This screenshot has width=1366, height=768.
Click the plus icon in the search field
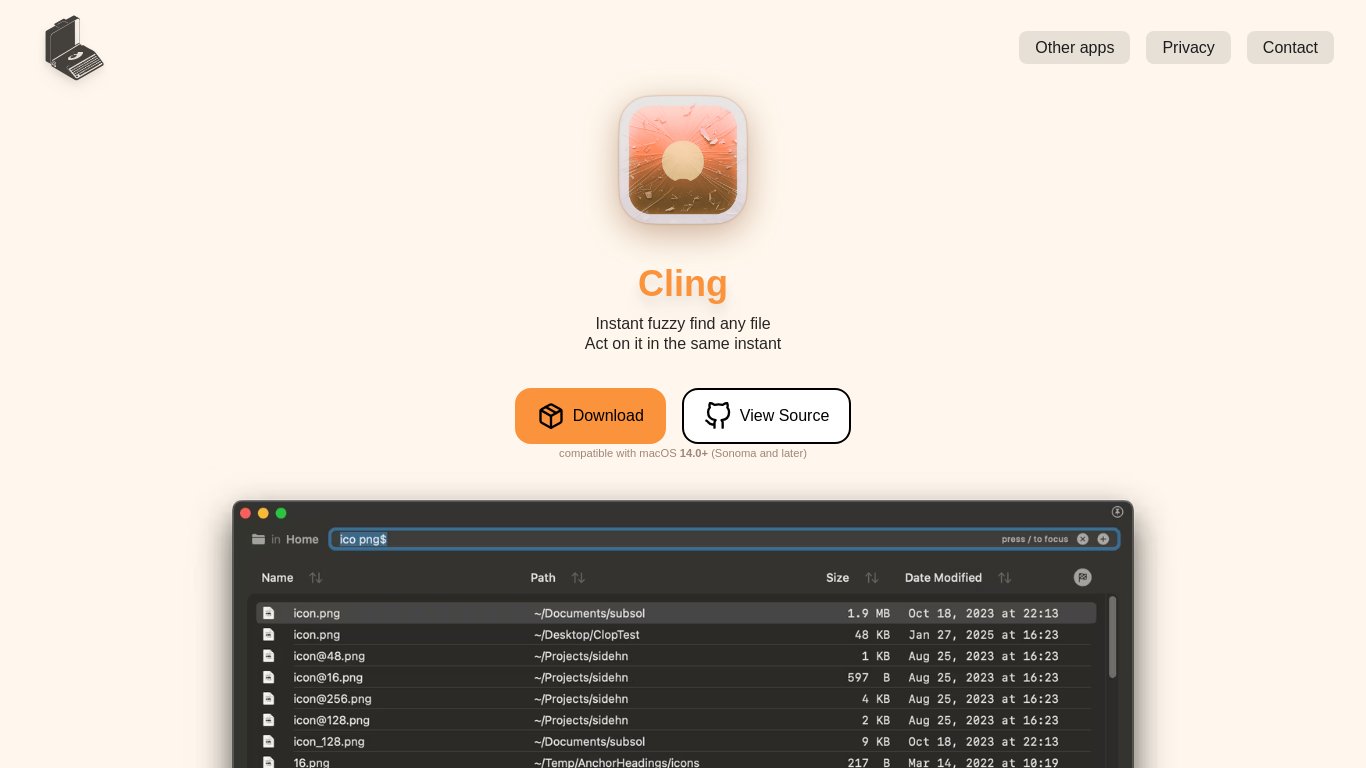[x=1103, y=539]
